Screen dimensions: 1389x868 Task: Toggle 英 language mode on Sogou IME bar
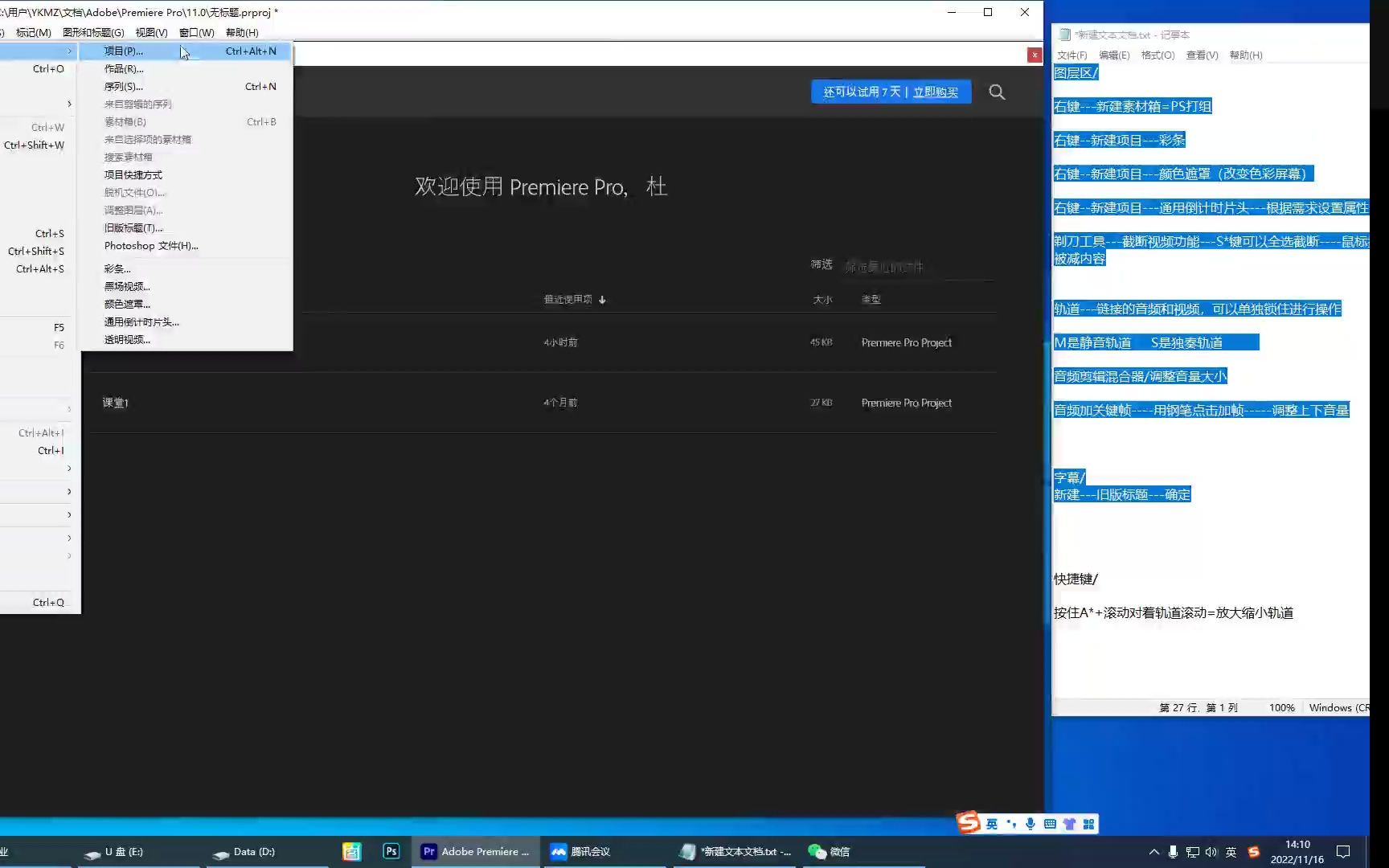point(992,824)
